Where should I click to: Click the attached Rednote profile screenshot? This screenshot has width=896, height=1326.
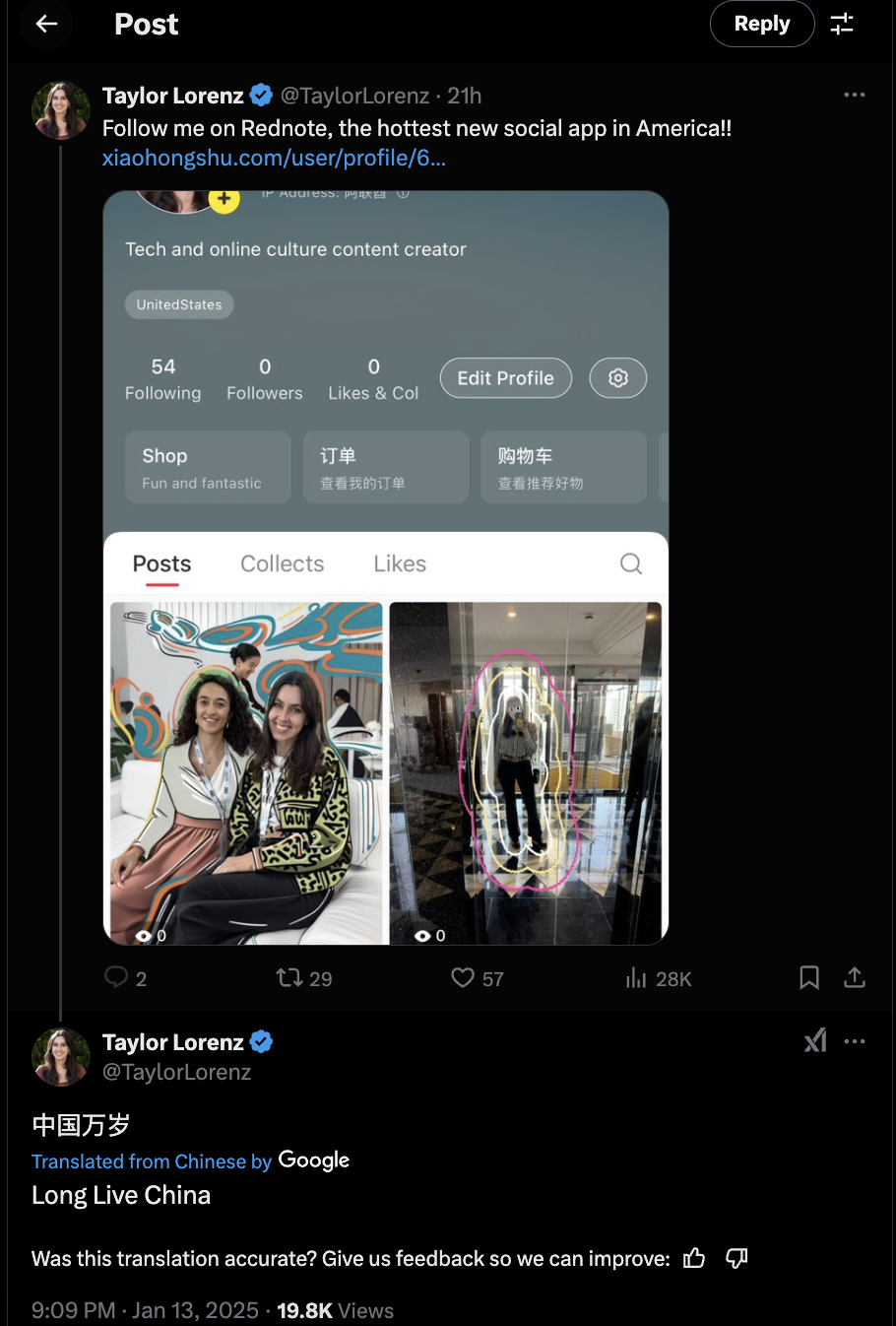386,567
